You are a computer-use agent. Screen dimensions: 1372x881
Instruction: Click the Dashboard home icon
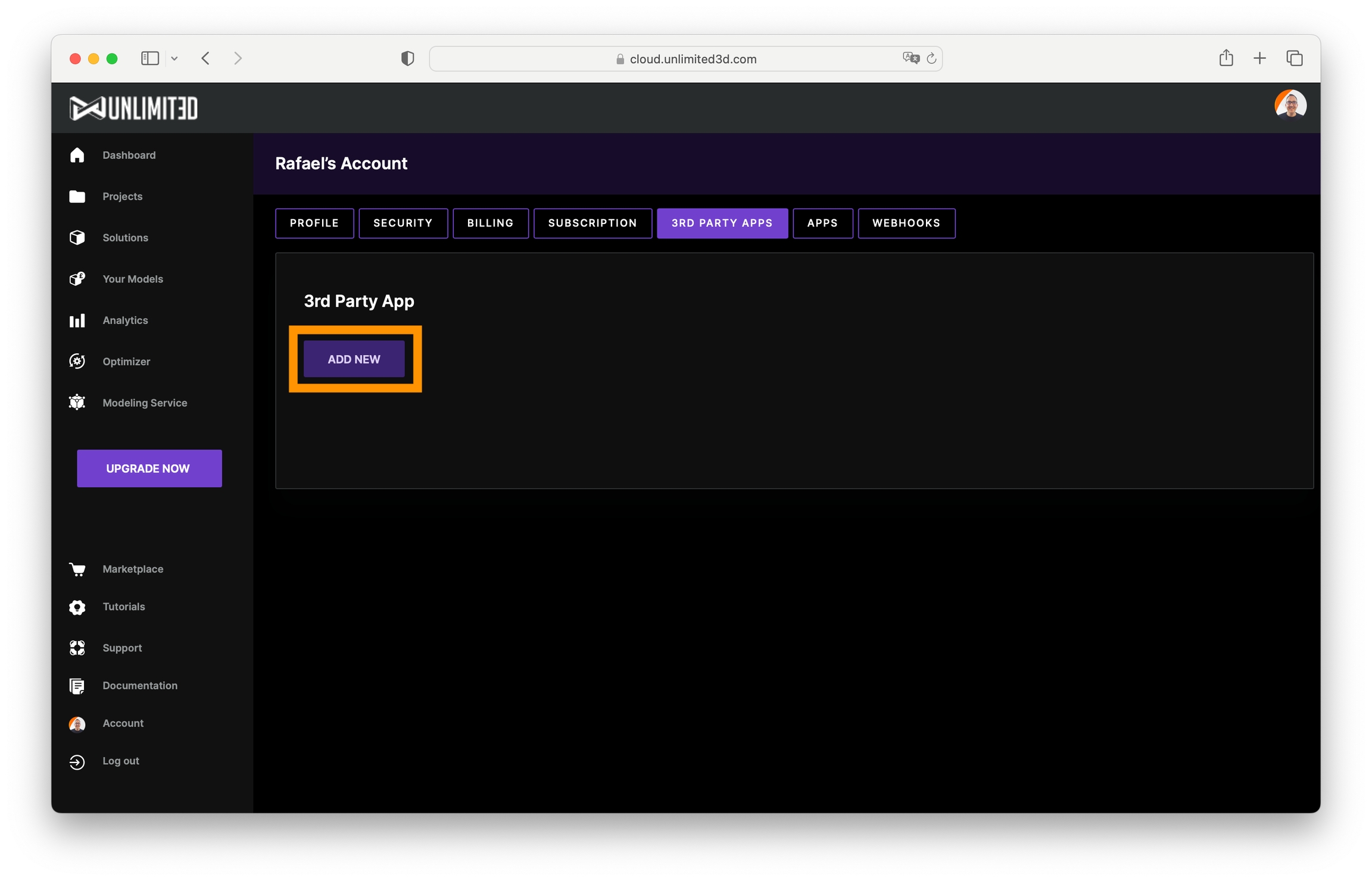(x=77, y=155)
